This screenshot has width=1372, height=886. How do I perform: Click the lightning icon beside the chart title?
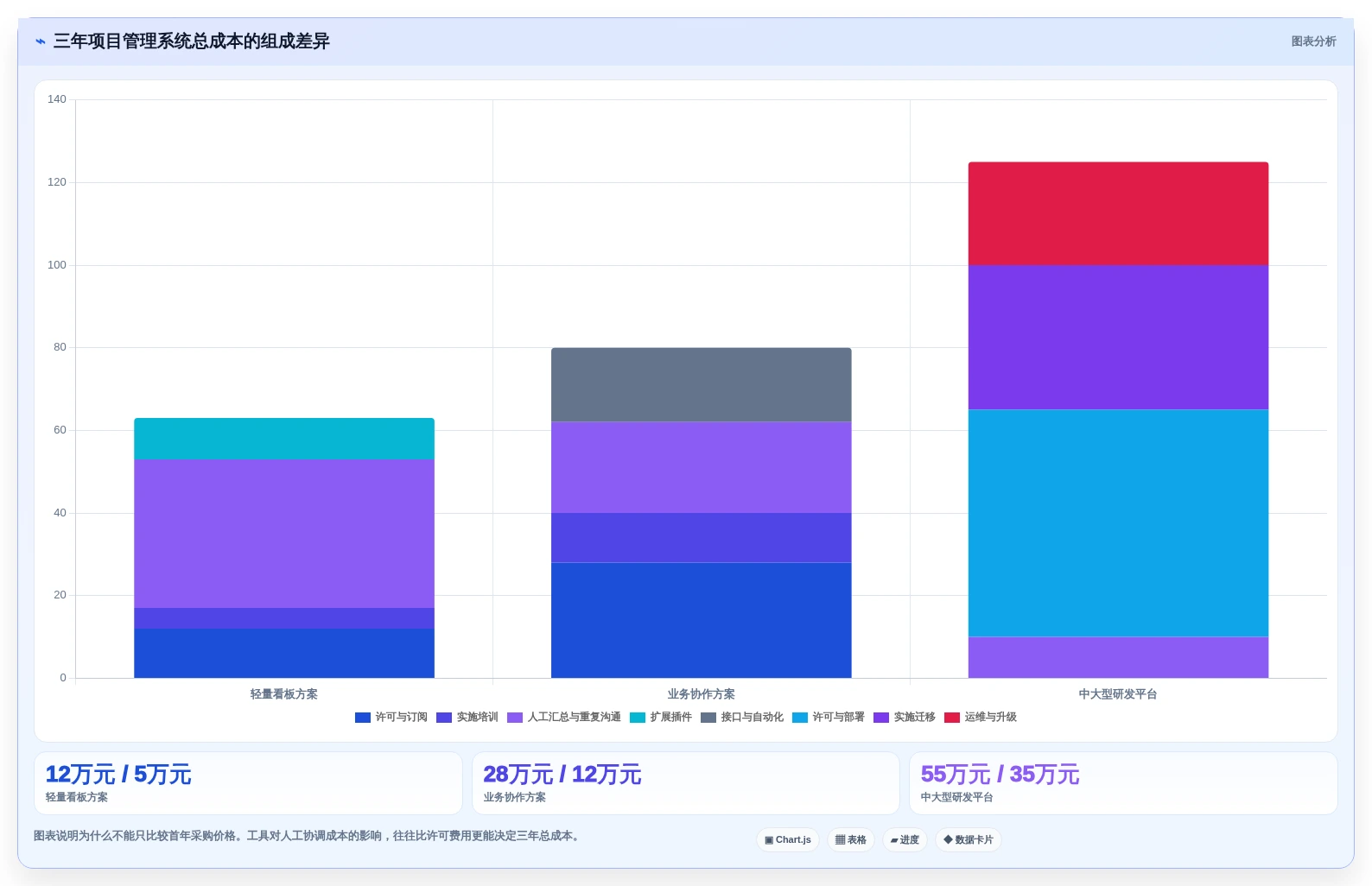coord(41,41)
